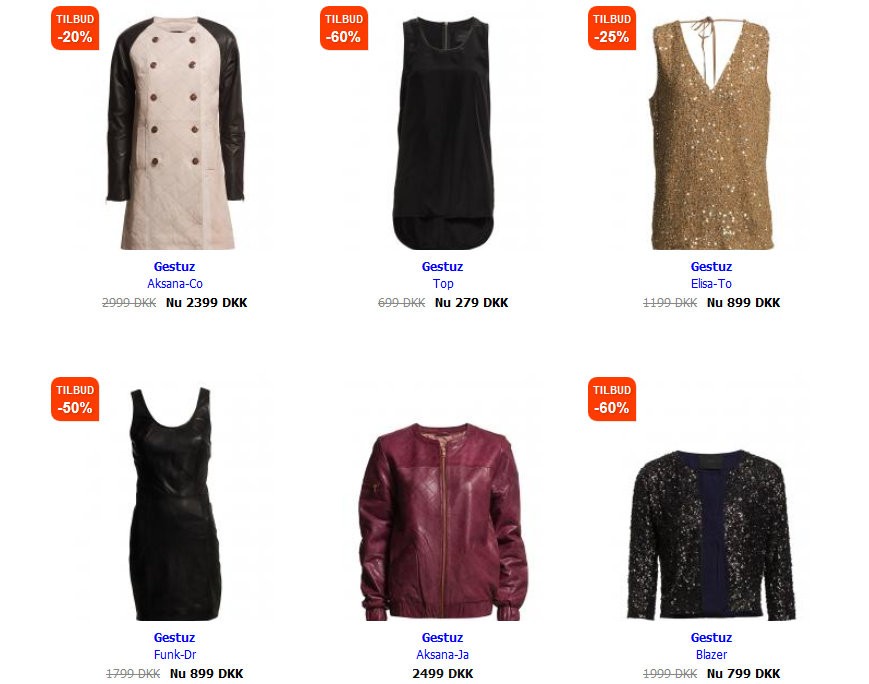The image size is (869, 684).
Task: Click the Nu 2399 DKK price
Action: [x=207, y=303]
